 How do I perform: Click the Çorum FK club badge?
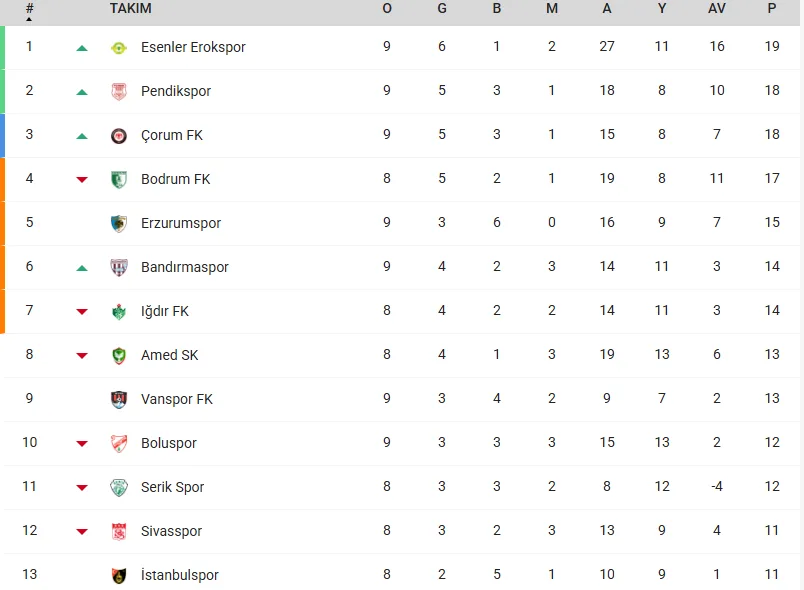(x=119, y=135)
